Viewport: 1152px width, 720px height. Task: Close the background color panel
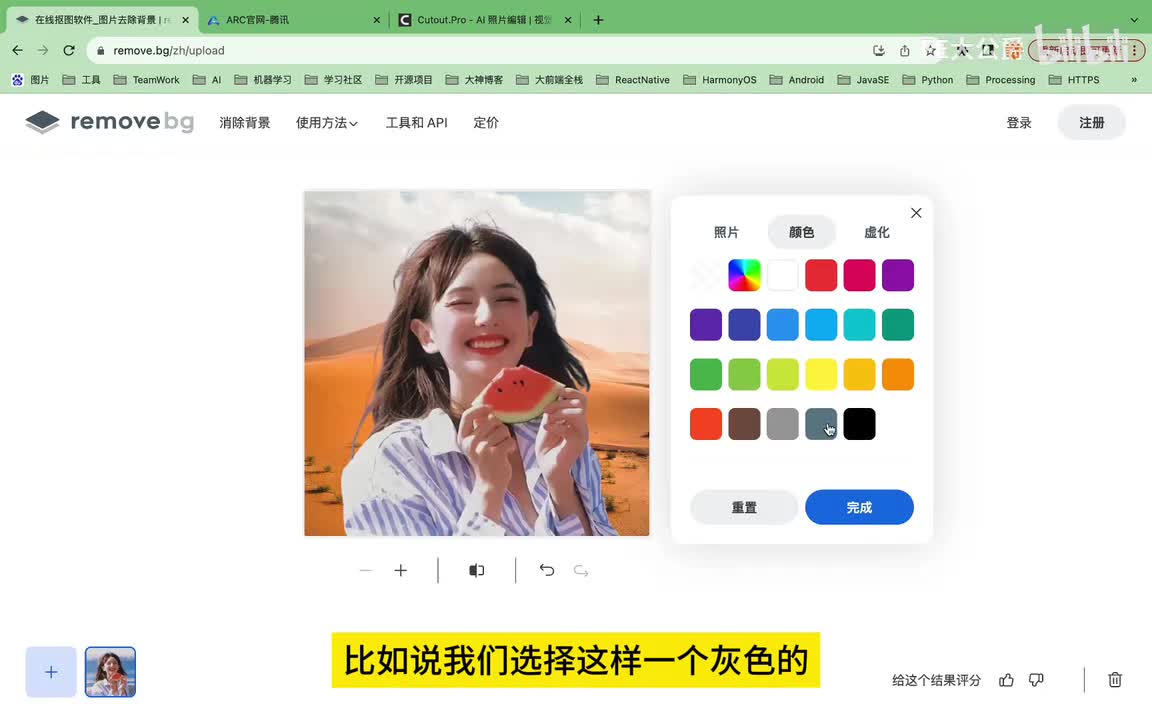pos(916,213)
